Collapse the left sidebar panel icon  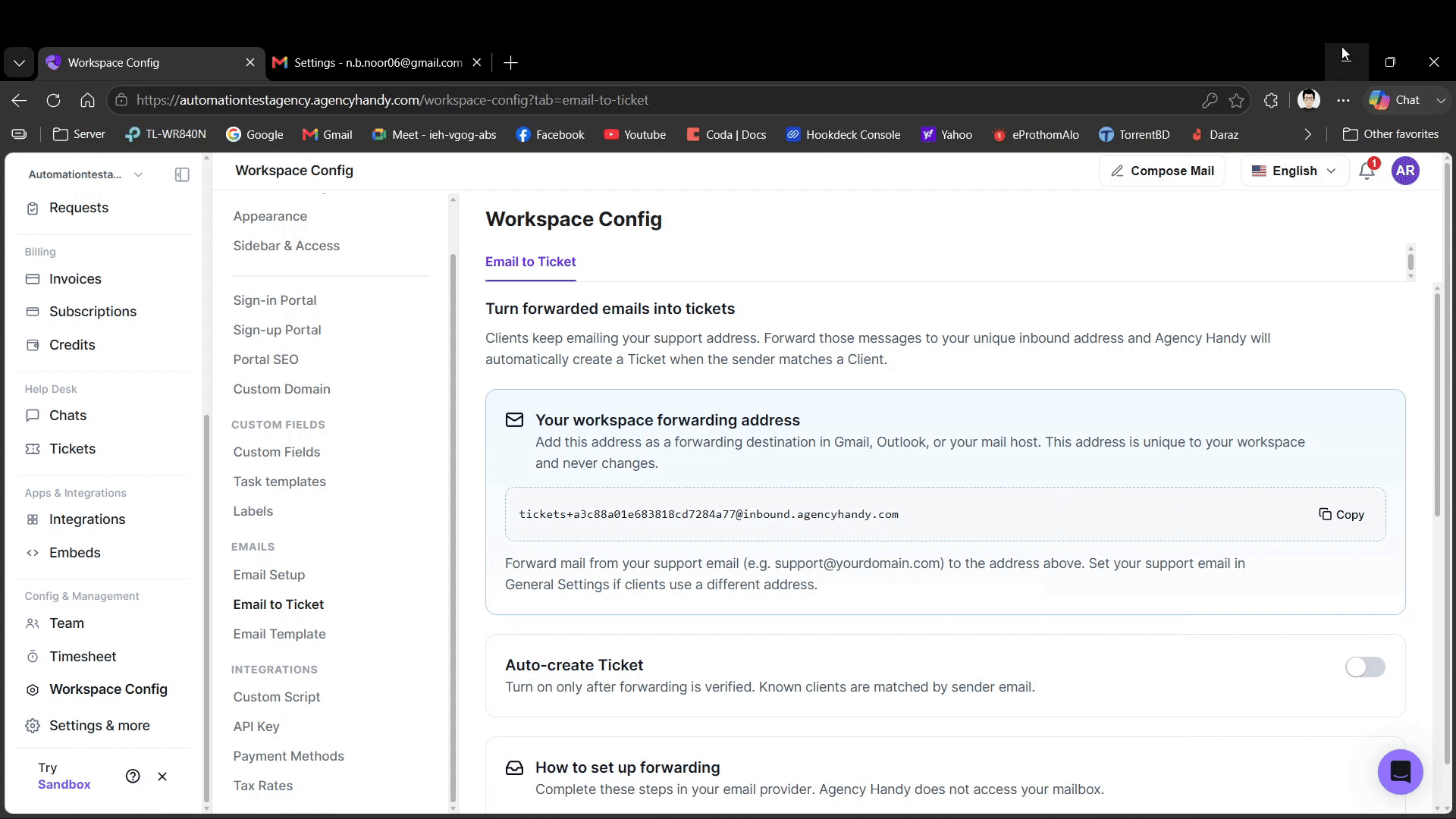pyautogui.click(x=182, y=174)
